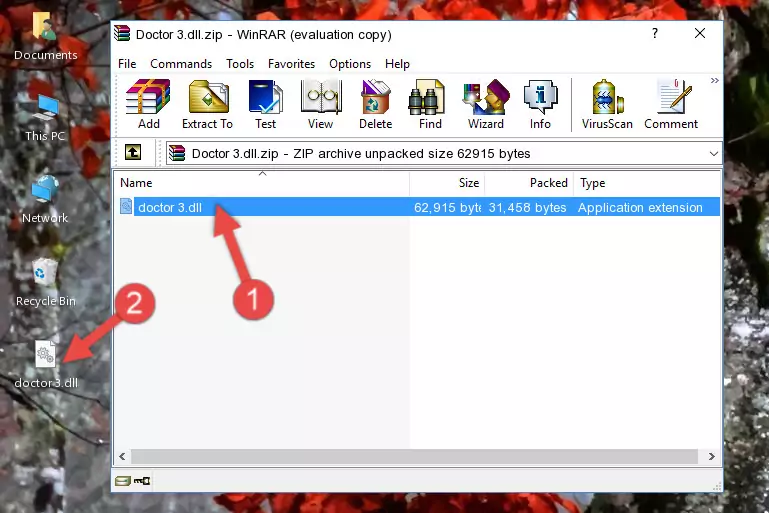Open the archive path dropdown

pos(714,154)
